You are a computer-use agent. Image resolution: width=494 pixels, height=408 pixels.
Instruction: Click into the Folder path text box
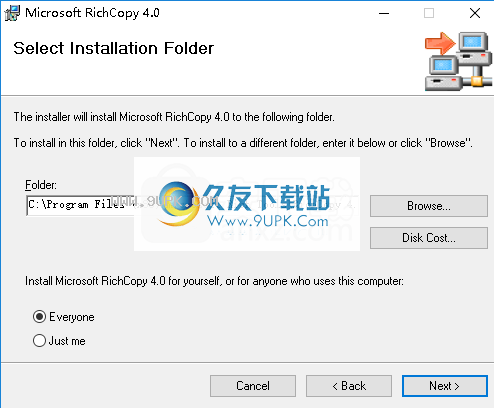pos(80,205)
